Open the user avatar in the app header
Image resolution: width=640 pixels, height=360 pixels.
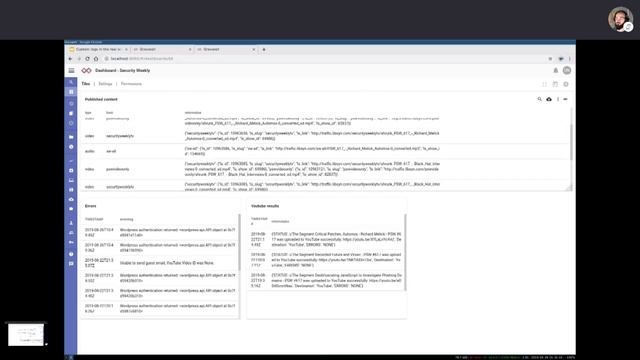tap(567, 71)
